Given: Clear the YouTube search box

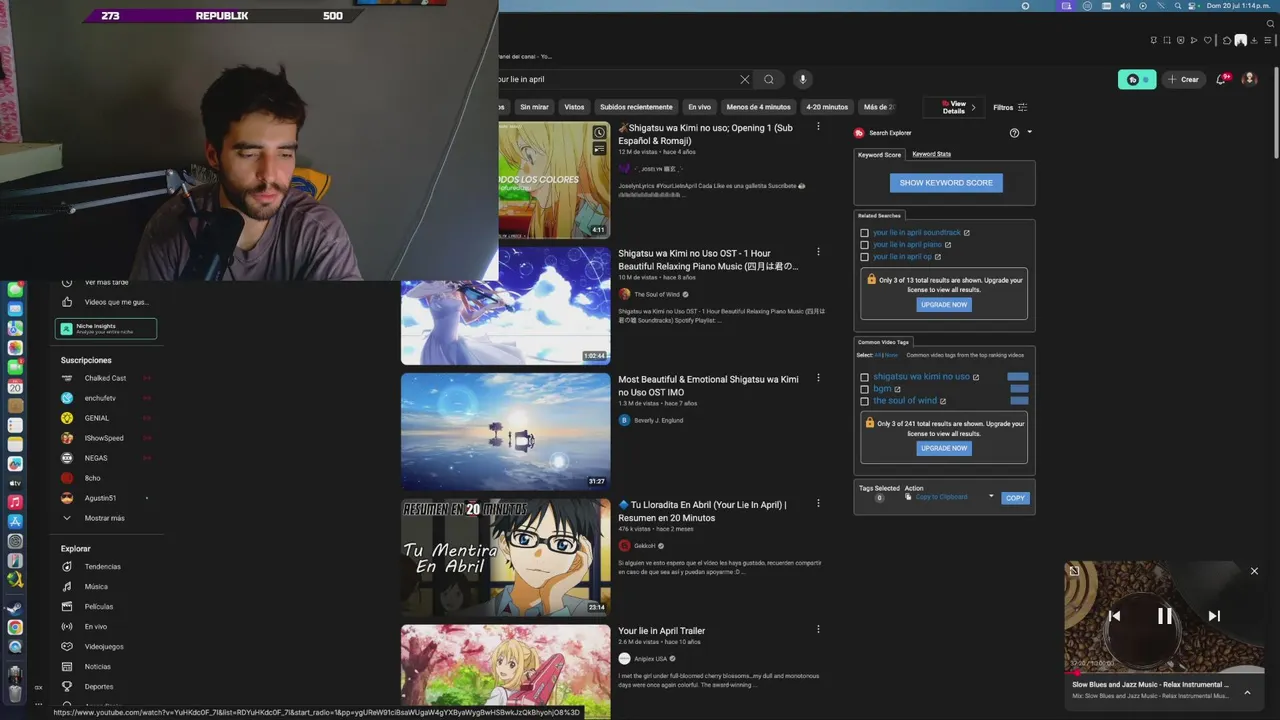Looking at the screenshot, I should point(744,79).
